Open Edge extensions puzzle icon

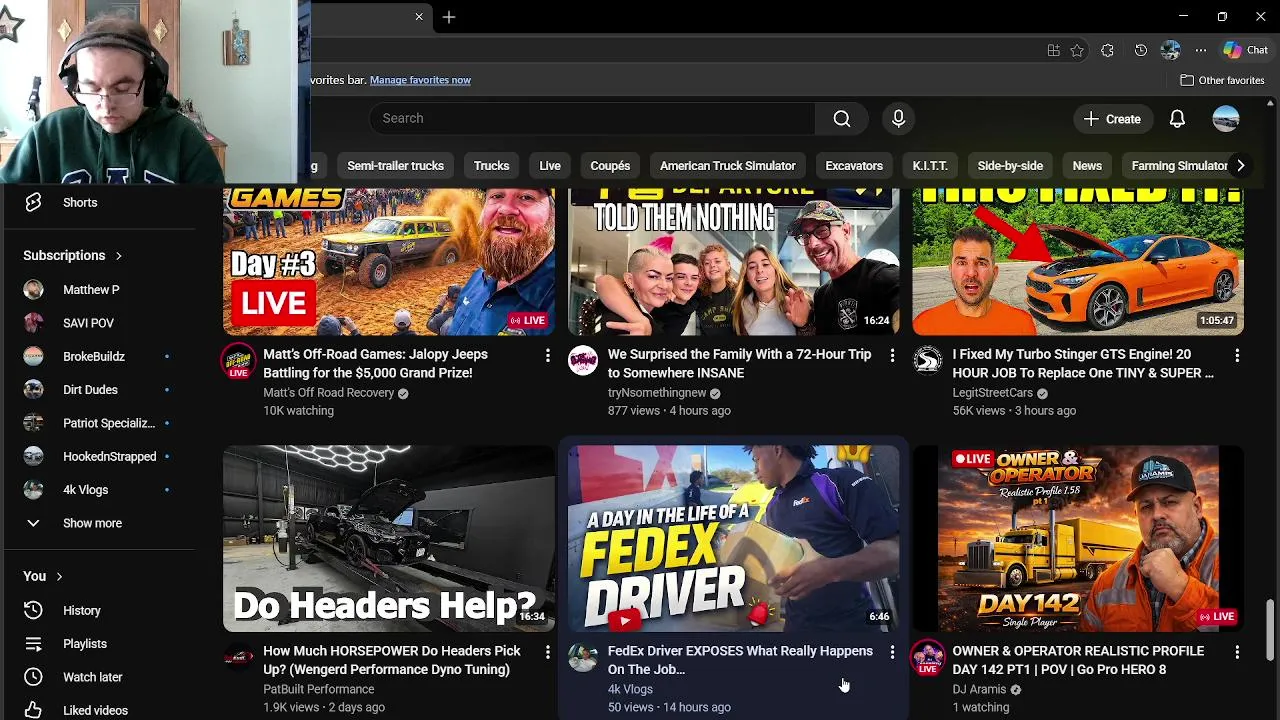(x=1107, y=50)
